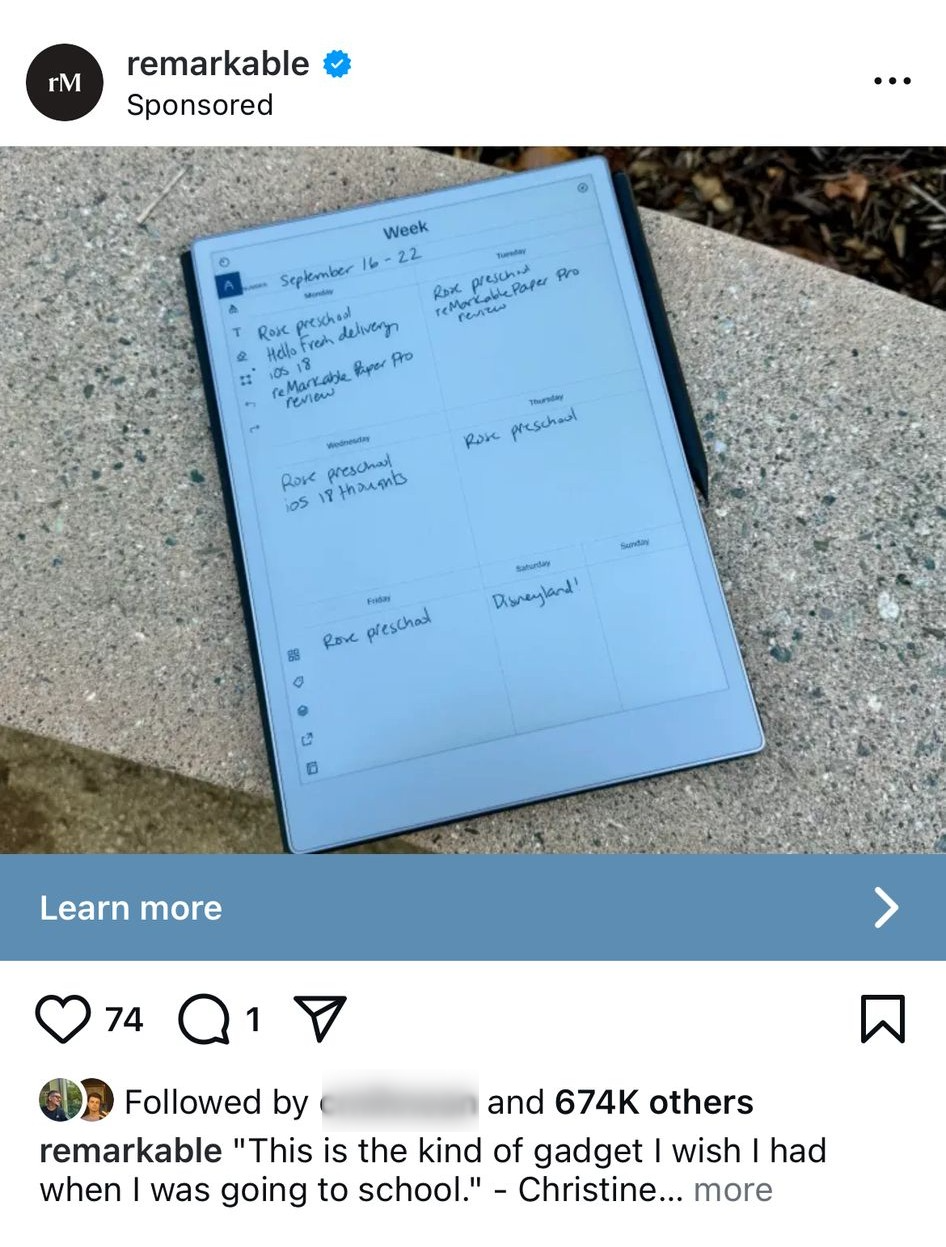Open the rM profile picture avatar
This screenshot has width=946, height=1247.
tap(65, 83)
